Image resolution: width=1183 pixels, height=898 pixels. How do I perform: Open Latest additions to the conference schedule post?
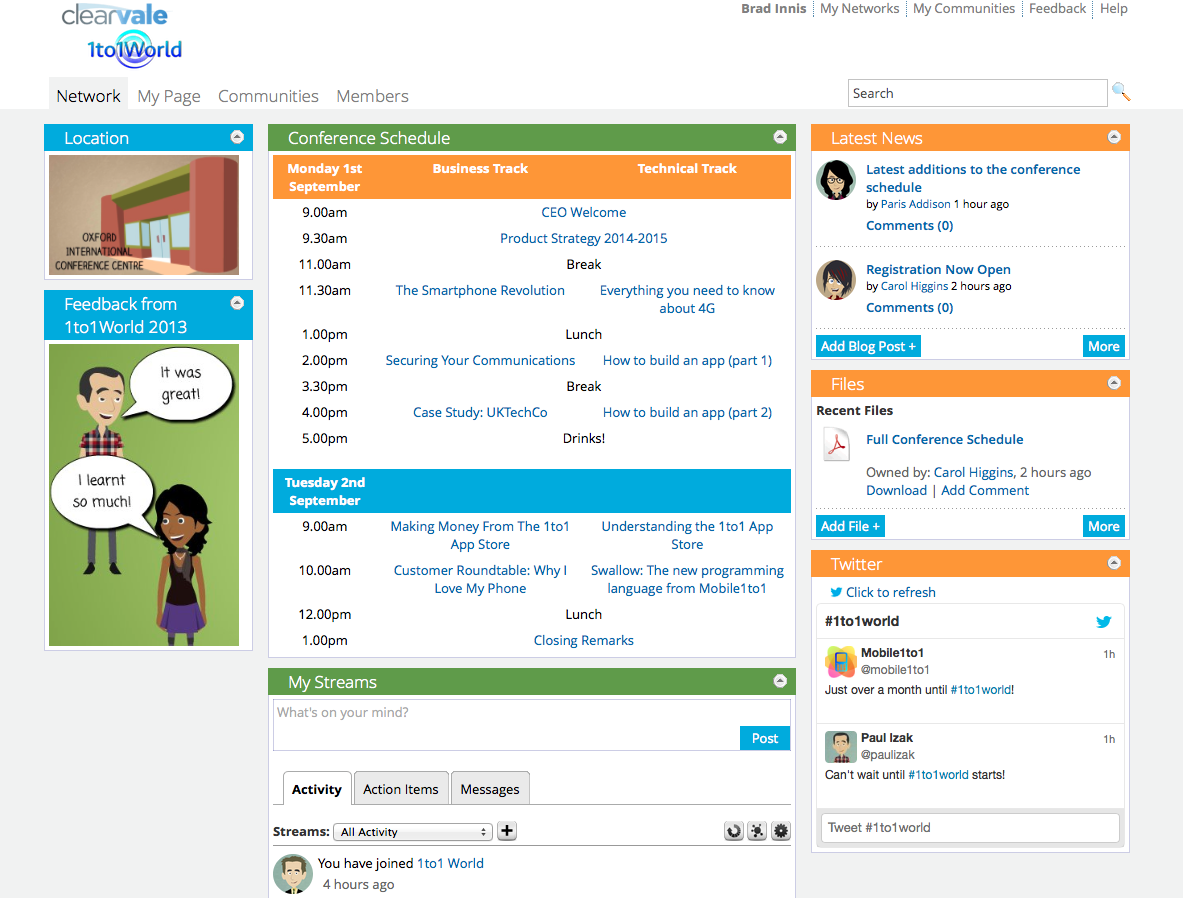tap(973, 178)
